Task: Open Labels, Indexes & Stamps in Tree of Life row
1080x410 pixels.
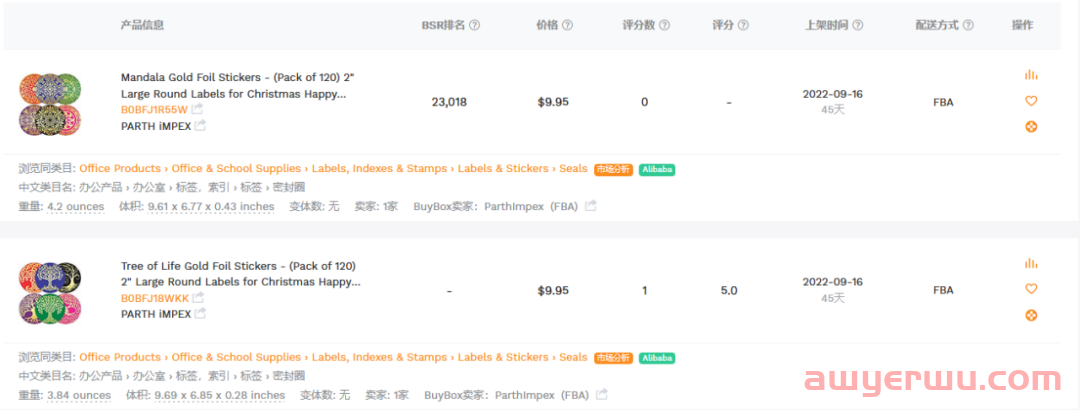Action: (x=380, y=358)
